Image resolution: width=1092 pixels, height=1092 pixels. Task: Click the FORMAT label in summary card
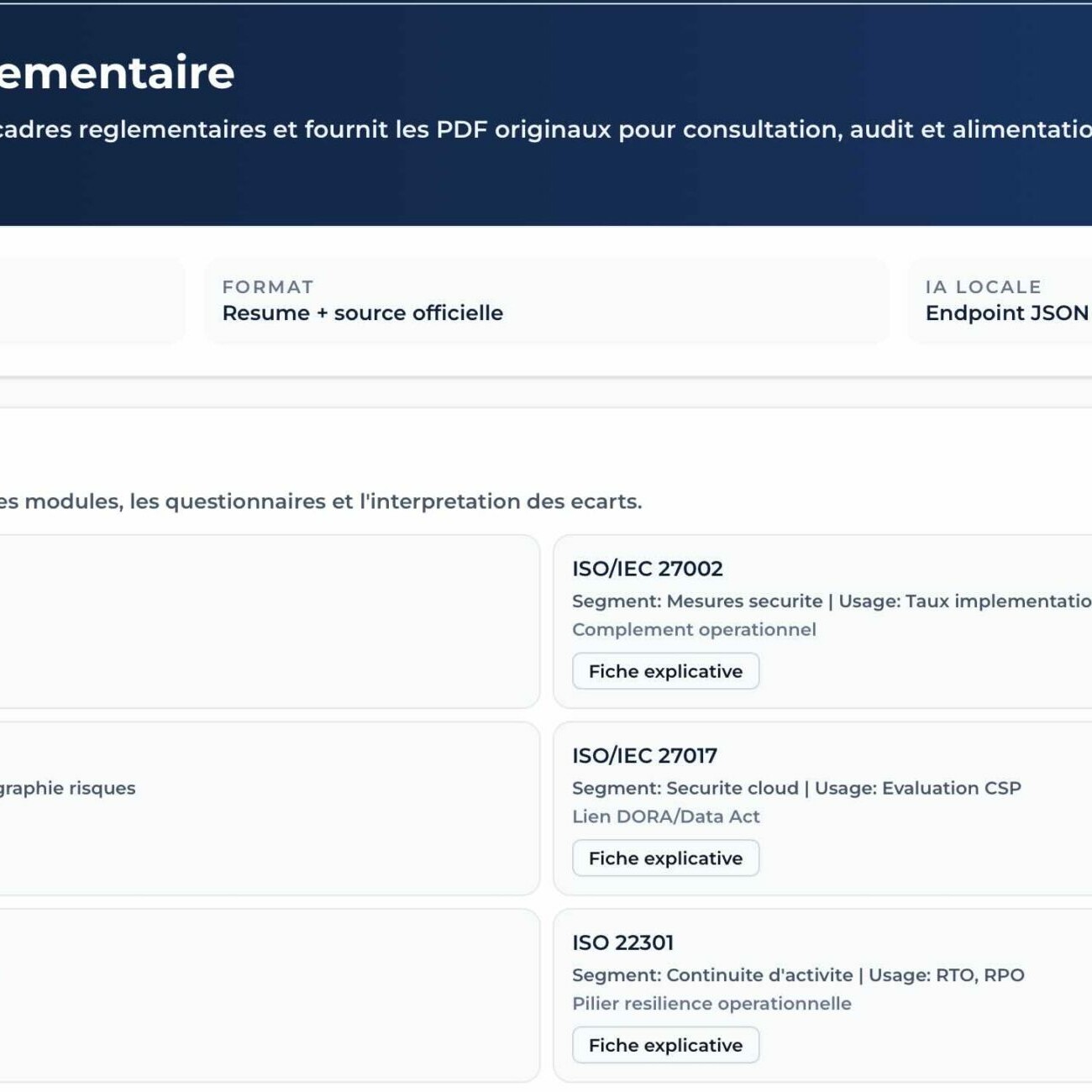tap(268, 287)
